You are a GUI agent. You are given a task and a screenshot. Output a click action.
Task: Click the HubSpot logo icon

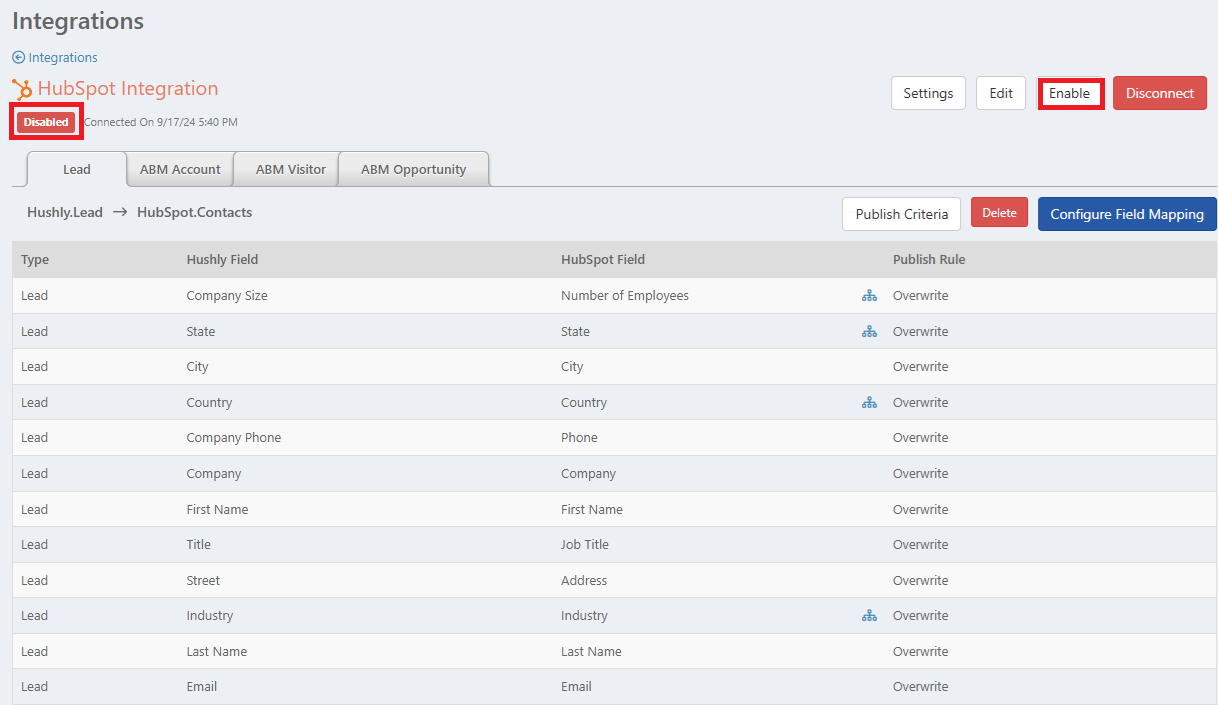[22, 89]
